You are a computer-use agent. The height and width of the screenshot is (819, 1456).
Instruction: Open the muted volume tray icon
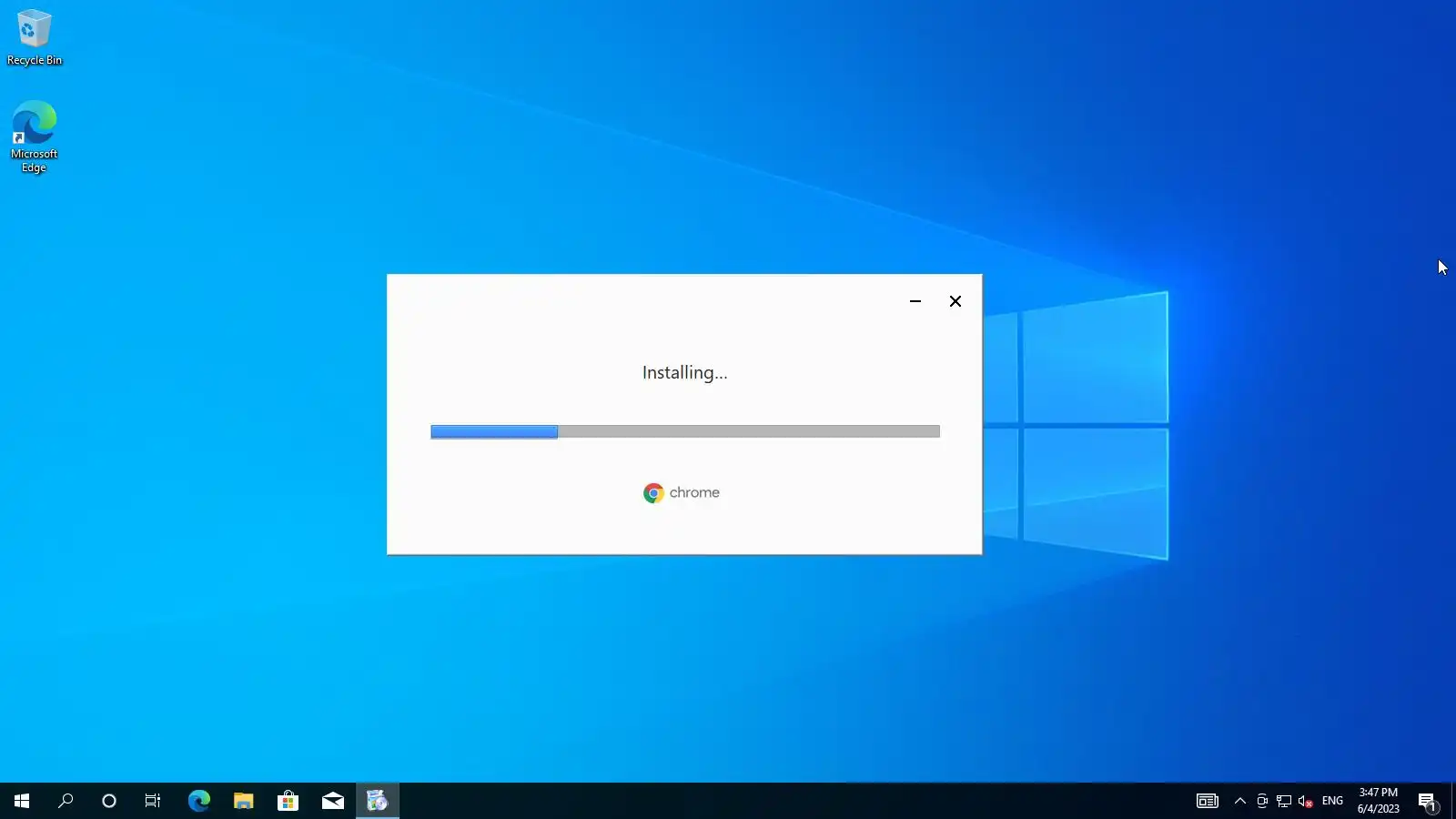(1306, 801)
